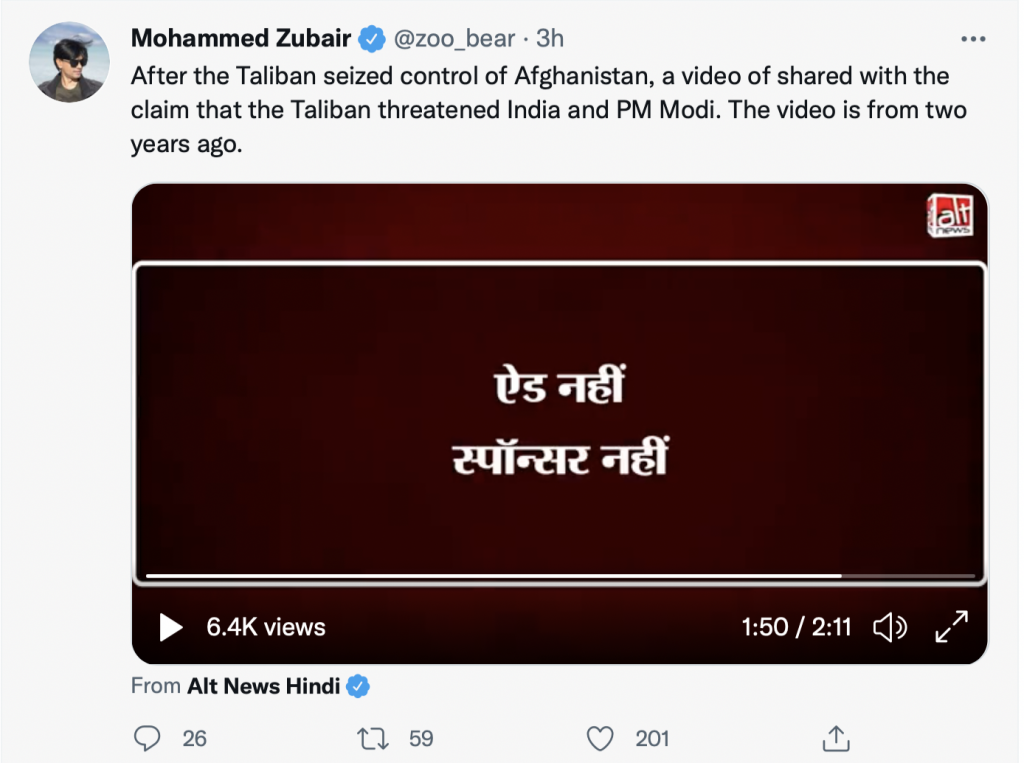Image resolution: width=1024 pixels, height=763 pixels.
Task: Like the tweet with the heart icon
Action: 599,738
